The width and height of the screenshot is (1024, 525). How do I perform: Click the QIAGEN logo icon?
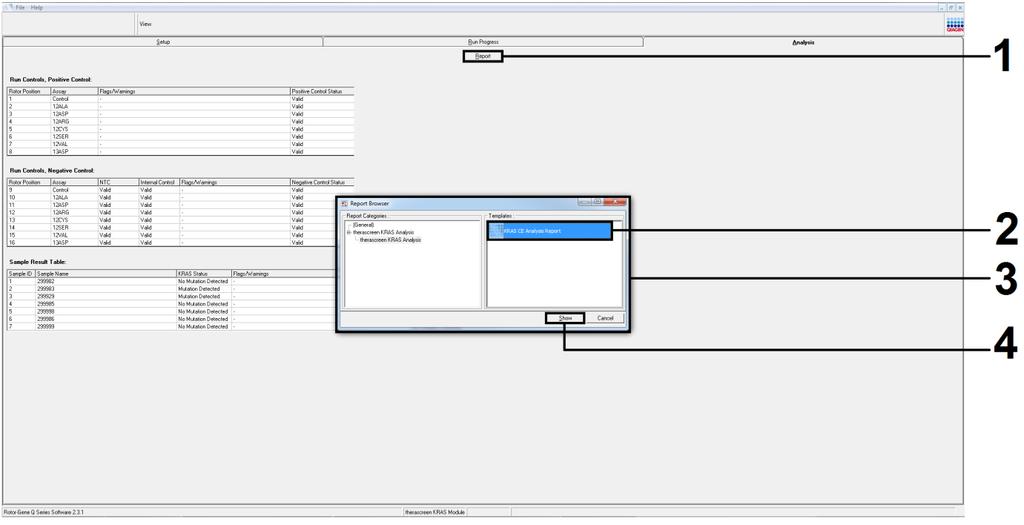(x=954, y=24)
